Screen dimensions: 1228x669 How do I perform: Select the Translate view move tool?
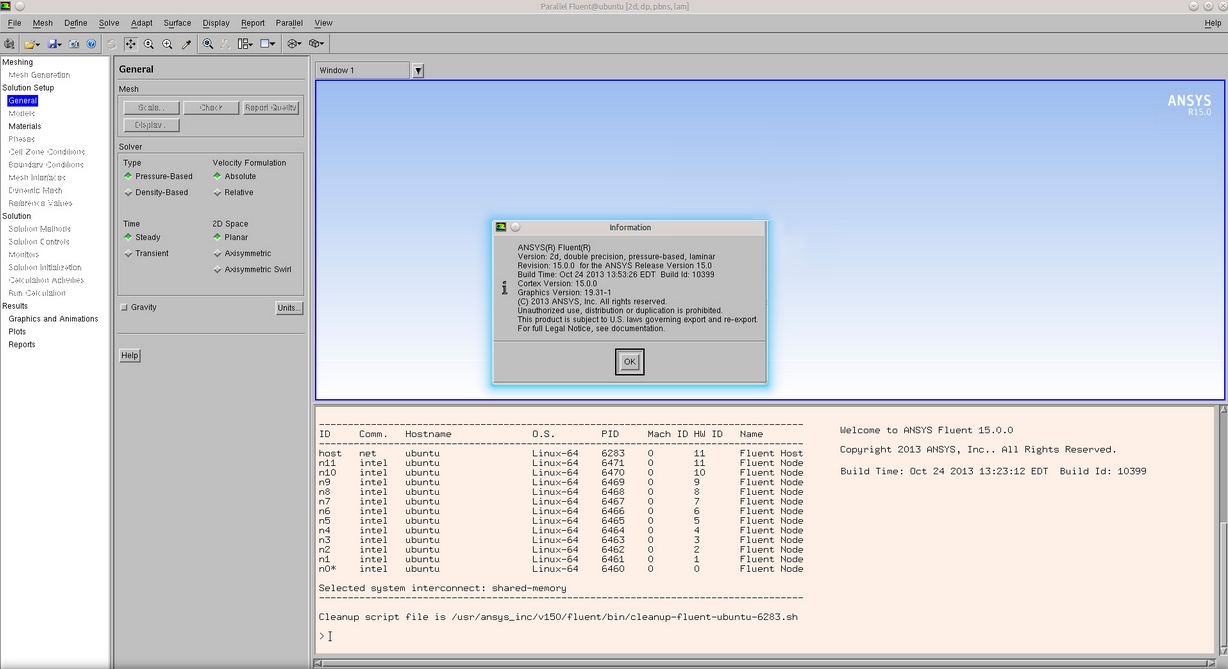coord(130,44)
